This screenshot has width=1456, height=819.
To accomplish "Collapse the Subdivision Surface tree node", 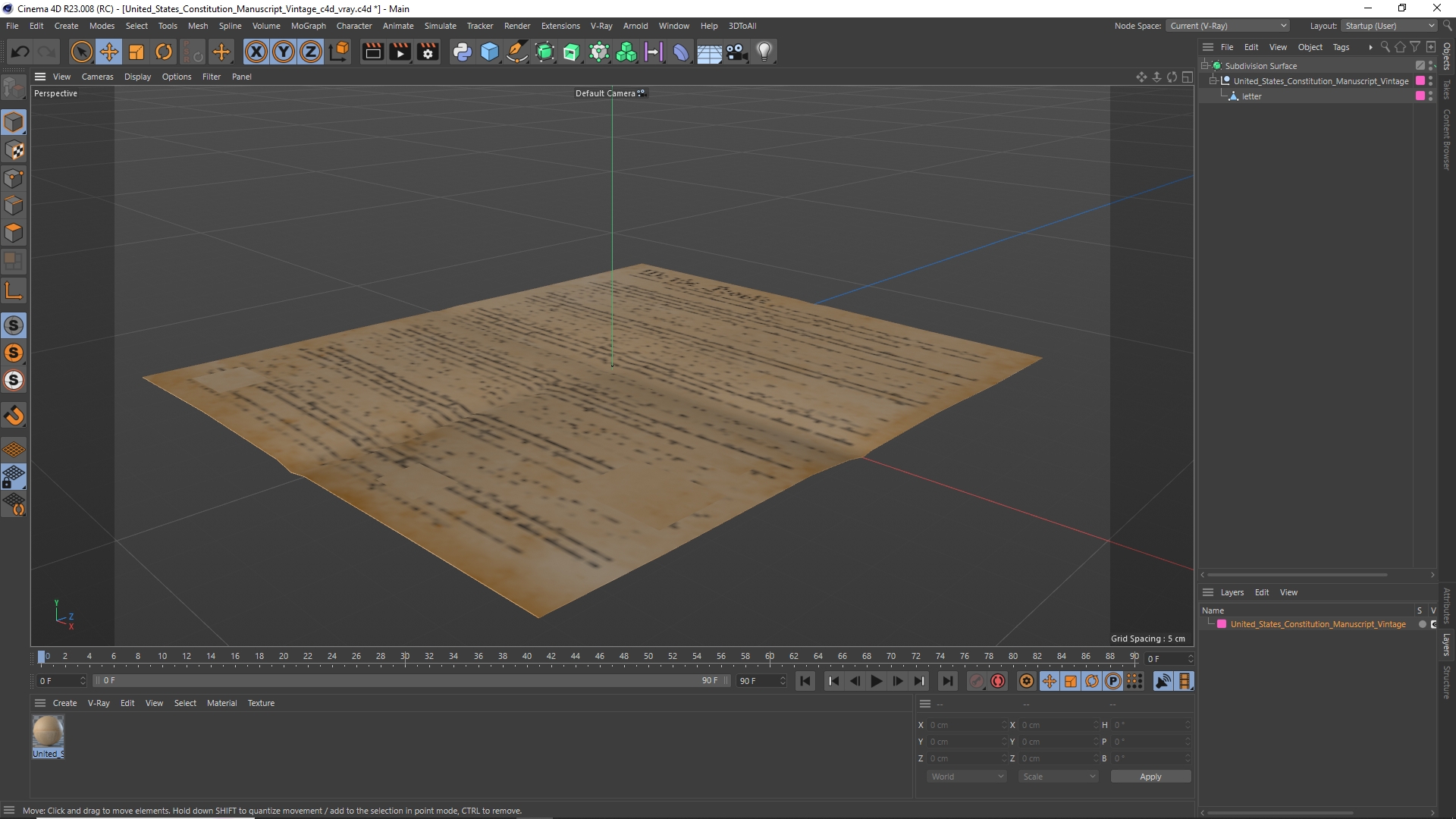I will (1205, 66).
